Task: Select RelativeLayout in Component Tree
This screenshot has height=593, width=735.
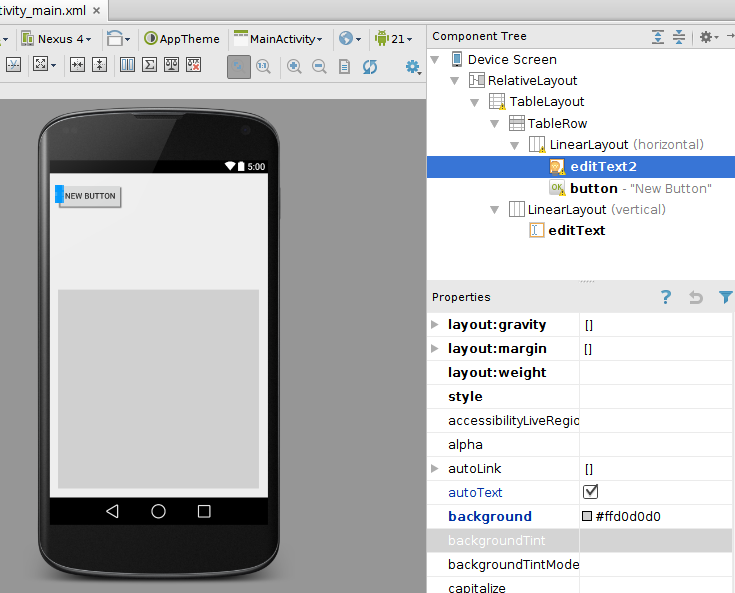Action: coord(532,81)
